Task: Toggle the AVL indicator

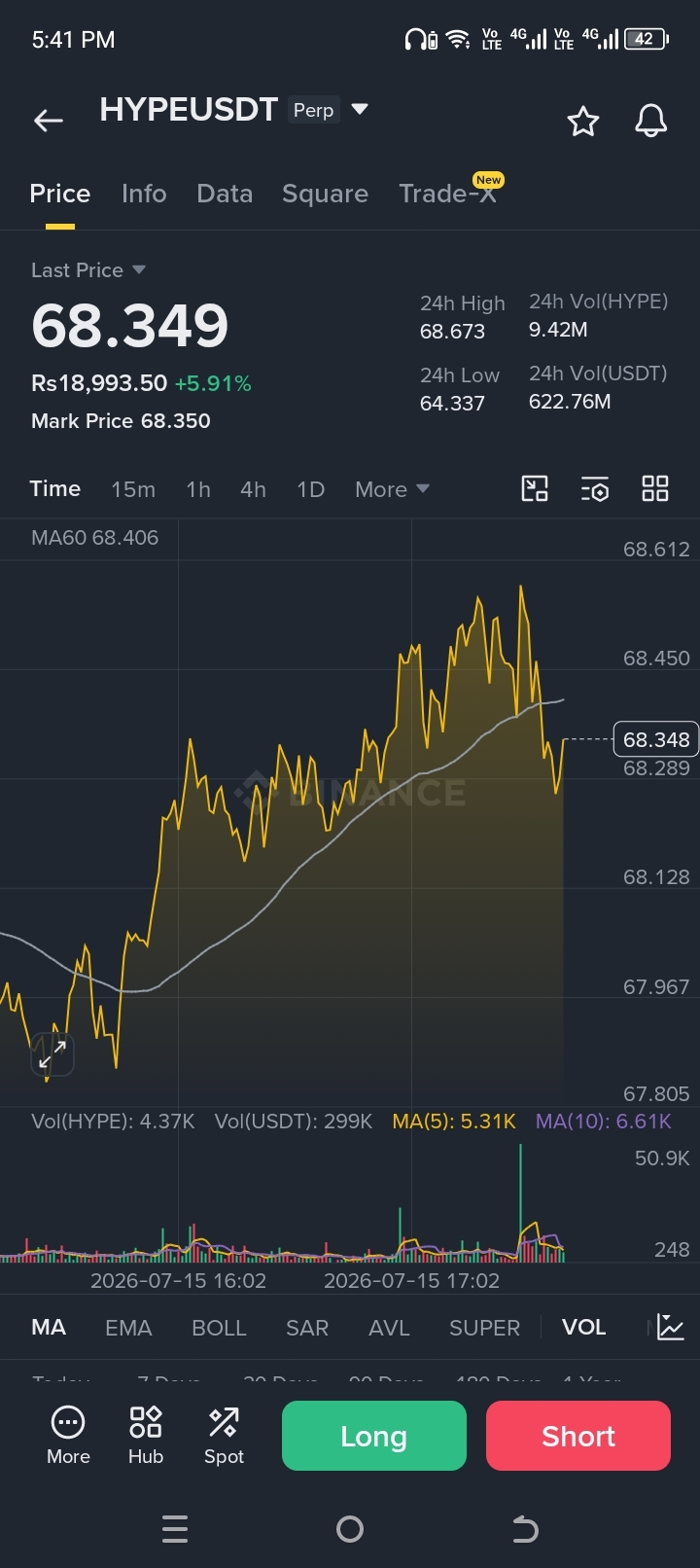Action: pos(389,1328)
